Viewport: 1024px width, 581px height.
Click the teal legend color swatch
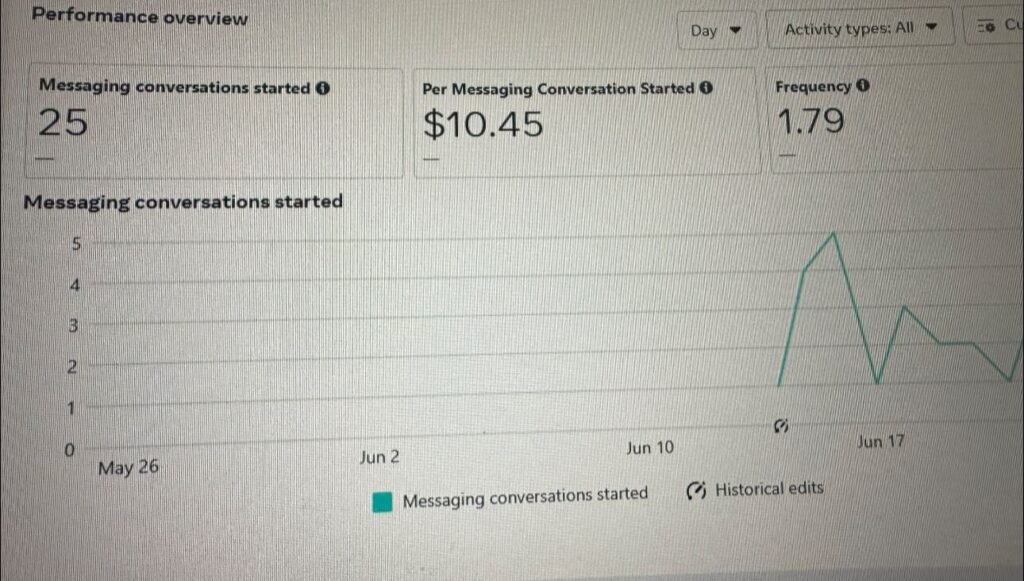click(x=382, y=501)
